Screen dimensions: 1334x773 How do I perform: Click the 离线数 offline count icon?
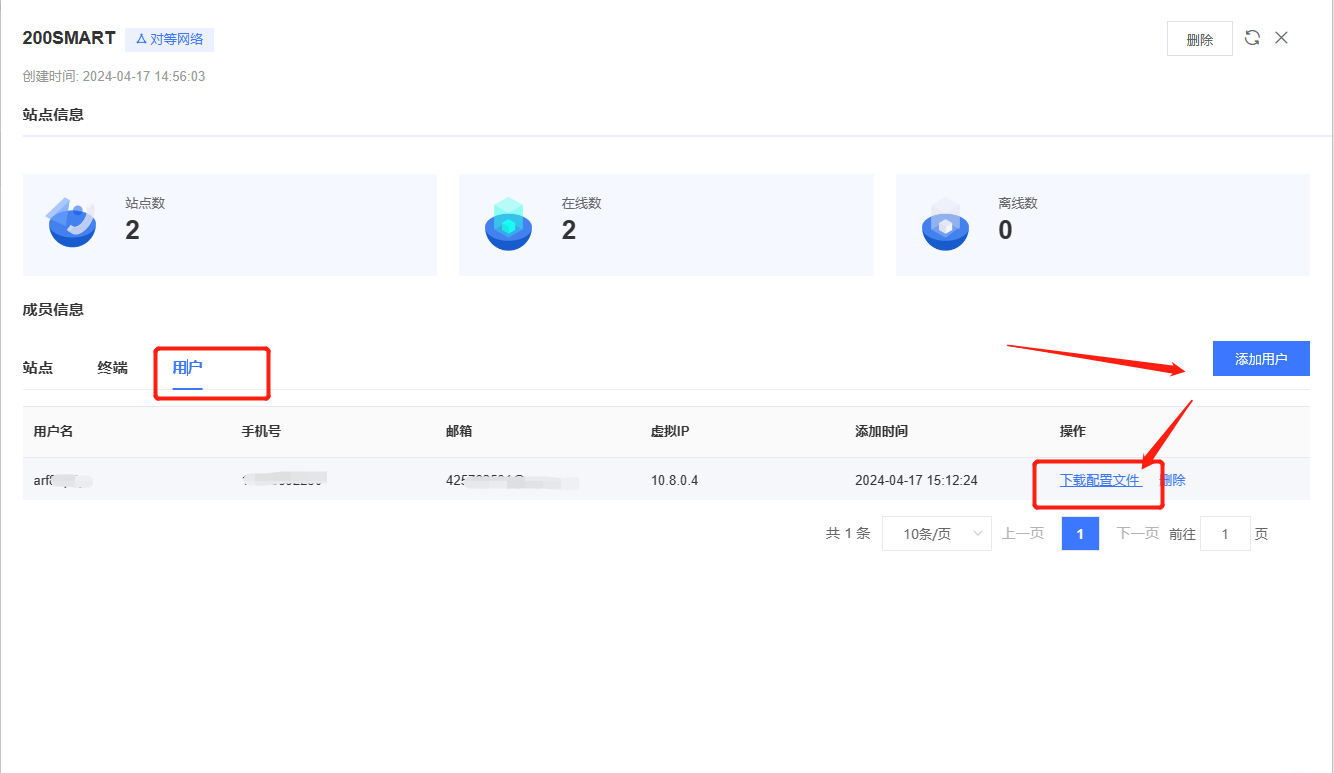(945, 224)
